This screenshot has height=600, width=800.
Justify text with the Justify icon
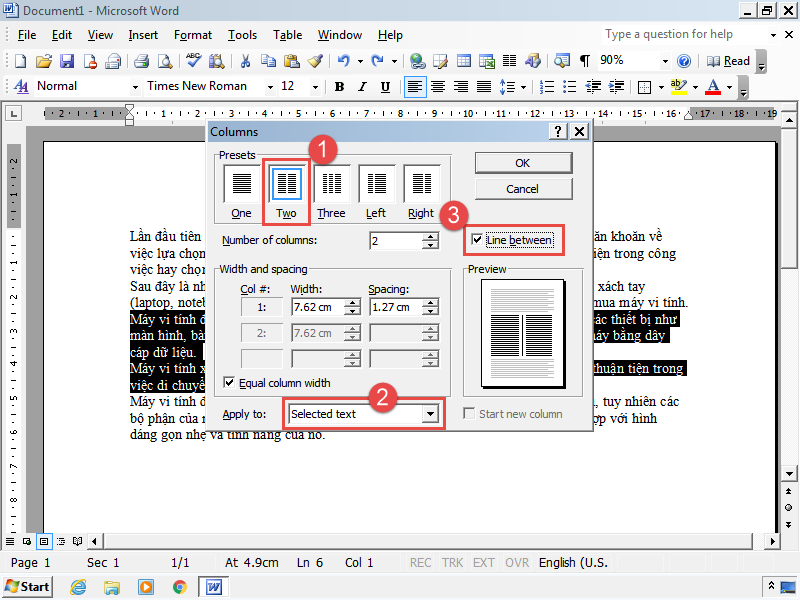click(x=484, y=87)
